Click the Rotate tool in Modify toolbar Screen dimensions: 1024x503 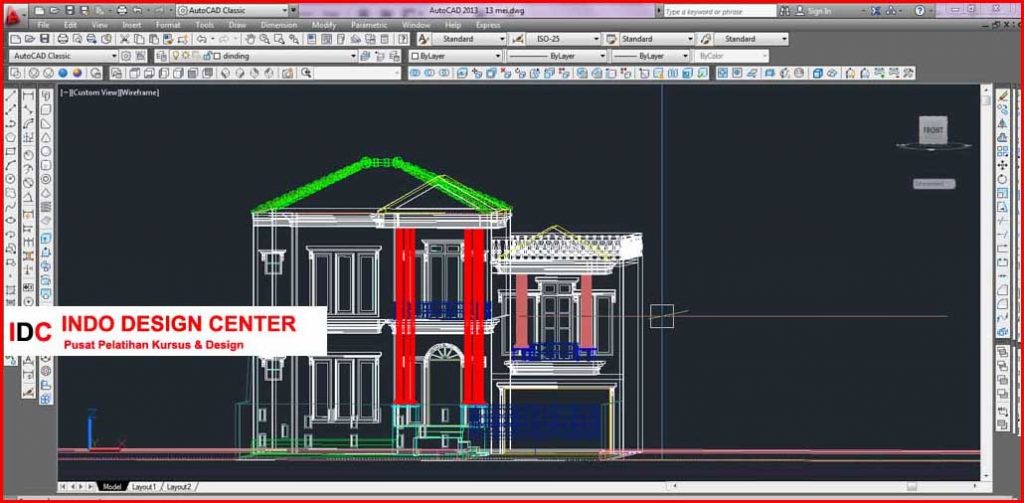point(1003,179)
